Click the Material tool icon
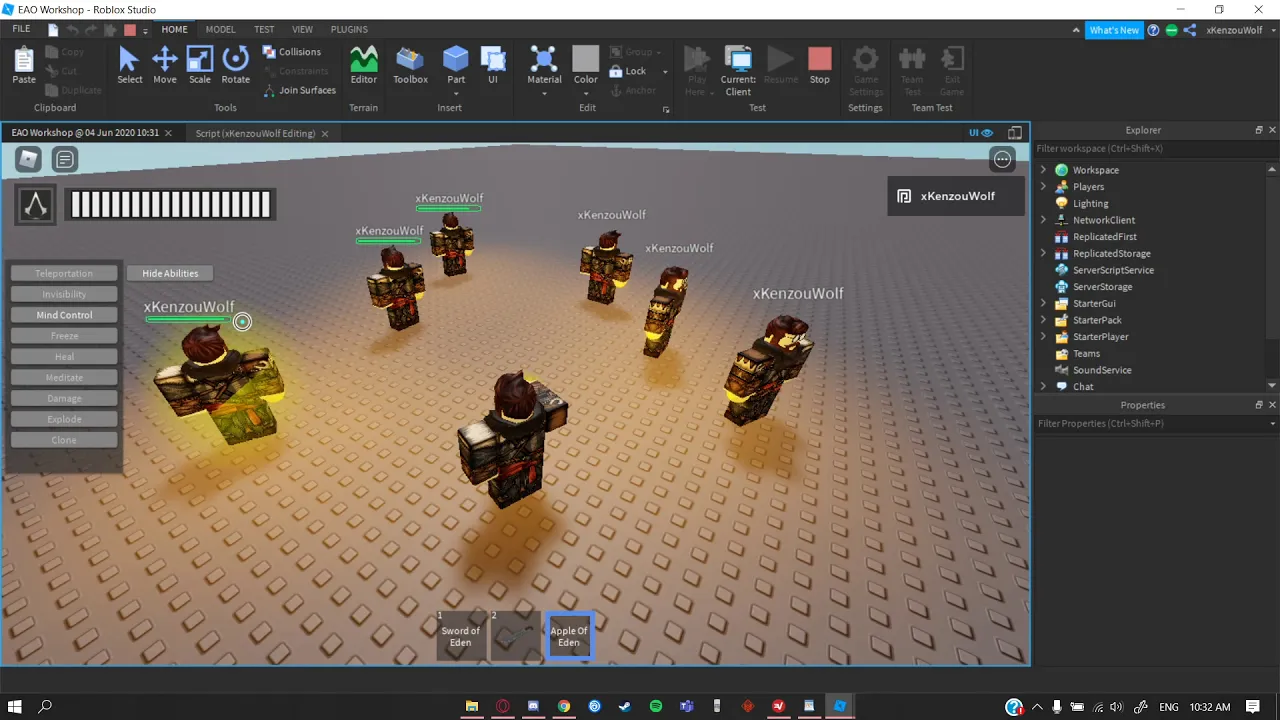 pyautogui.click(x=544, y=60)
